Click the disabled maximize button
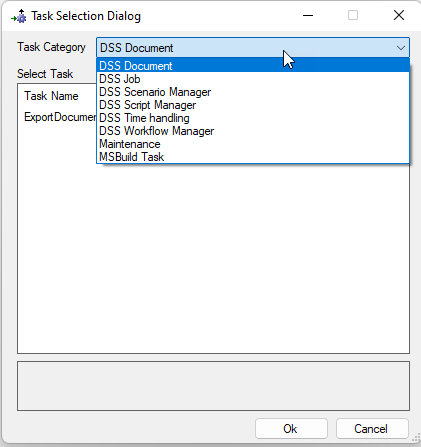421x447 pixels. pyautogui.click(x=353, y=15)
